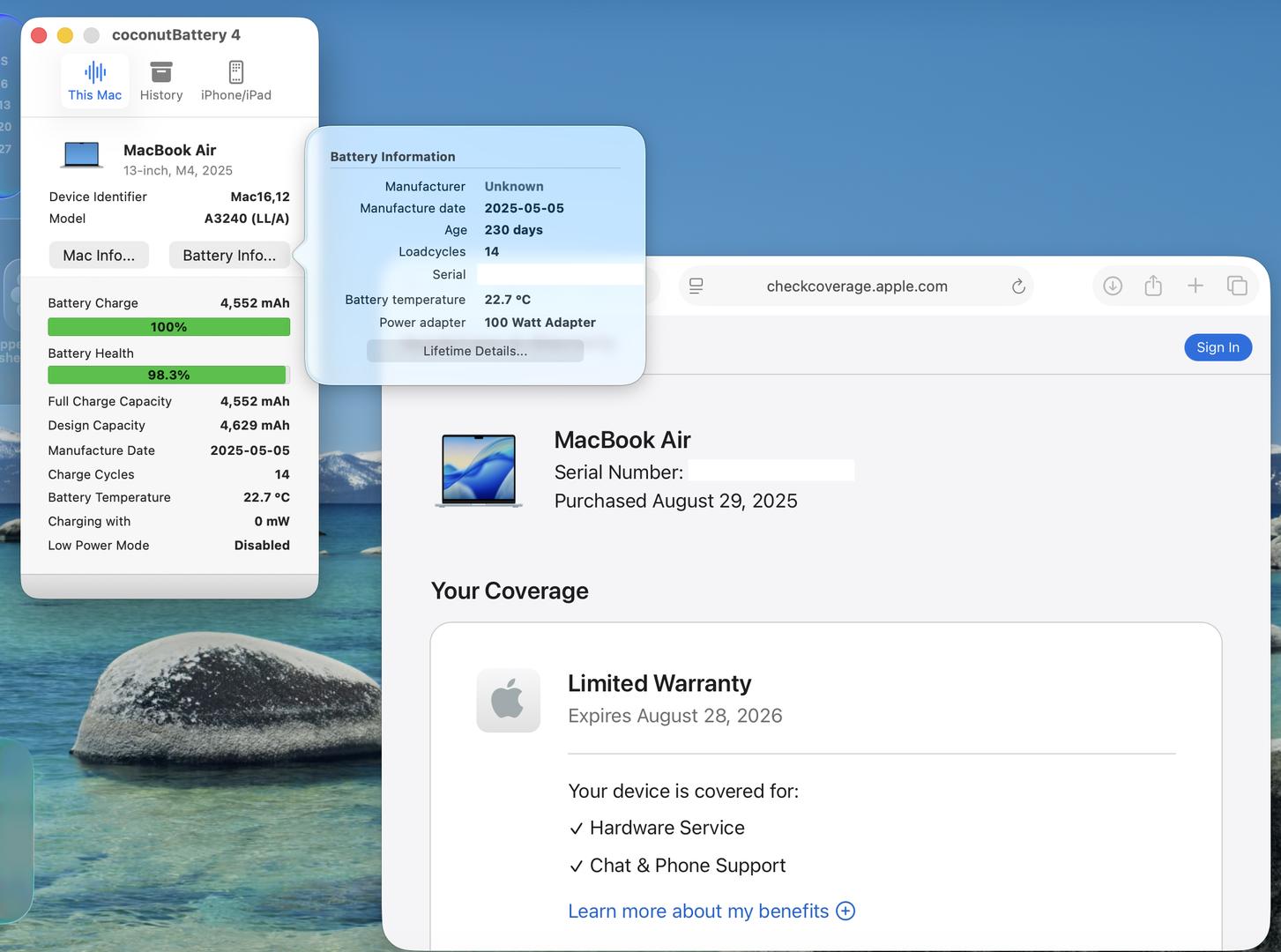Click the Apple logo warranty icon
The width and height of the screenshot is (1281, 952).
(x=508, y=701)
